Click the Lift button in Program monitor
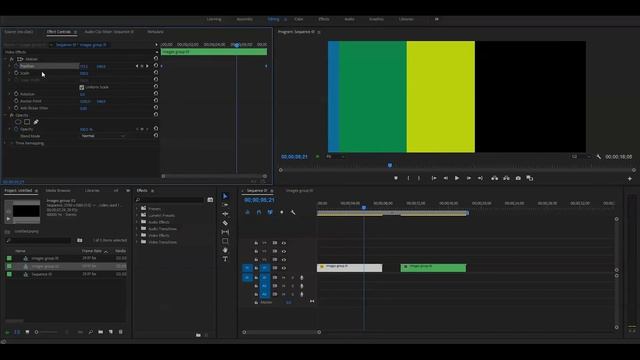The width and height of the screenshot is (640, 360). click(x=494, y=178)
